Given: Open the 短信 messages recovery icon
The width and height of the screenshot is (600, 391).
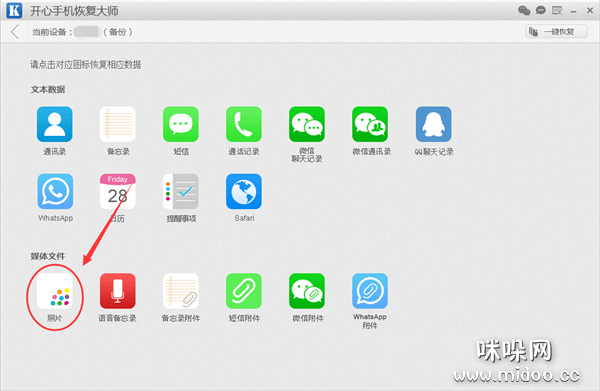Looking at the screenshot, I should tap(181, 124).
